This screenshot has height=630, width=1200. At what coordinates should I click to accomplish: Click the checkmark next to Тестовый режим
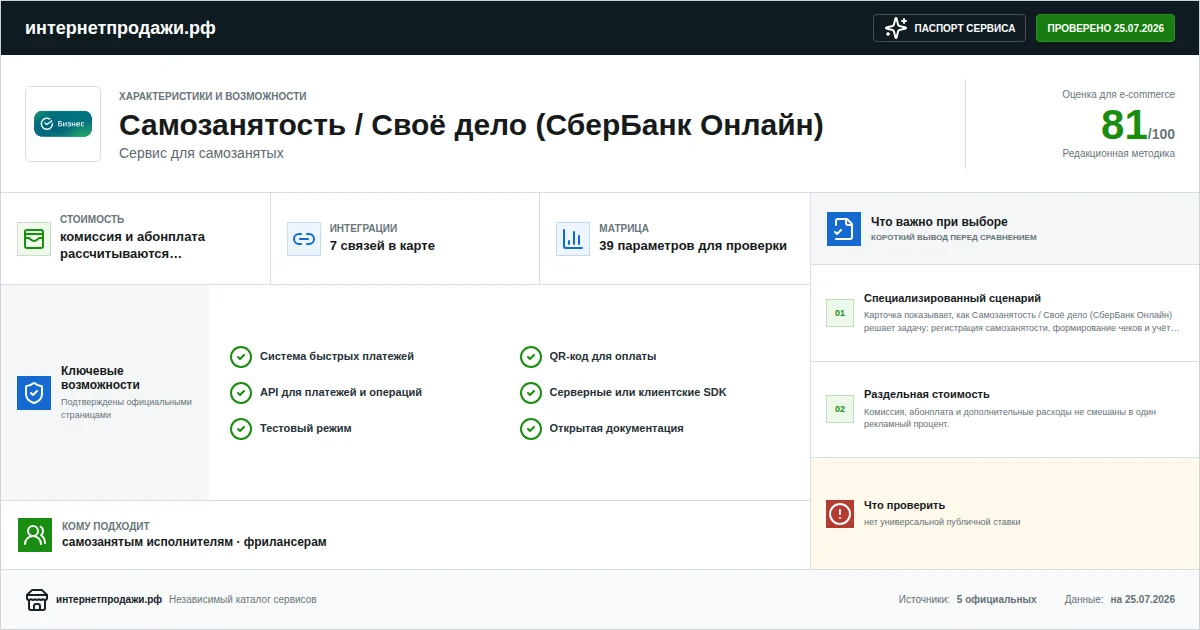pos(241,429)
